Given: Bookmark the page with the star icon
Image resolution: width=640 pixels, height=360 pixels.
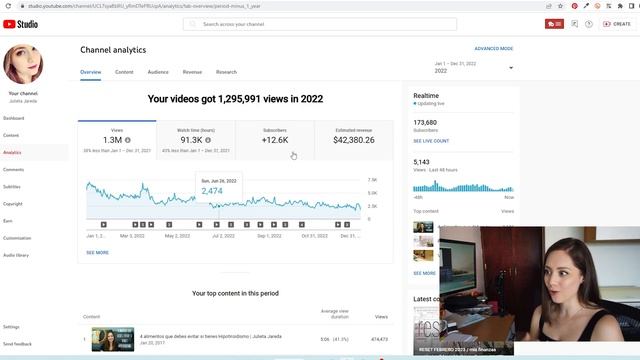Looking at the screenshot, I should click(560, 6).
